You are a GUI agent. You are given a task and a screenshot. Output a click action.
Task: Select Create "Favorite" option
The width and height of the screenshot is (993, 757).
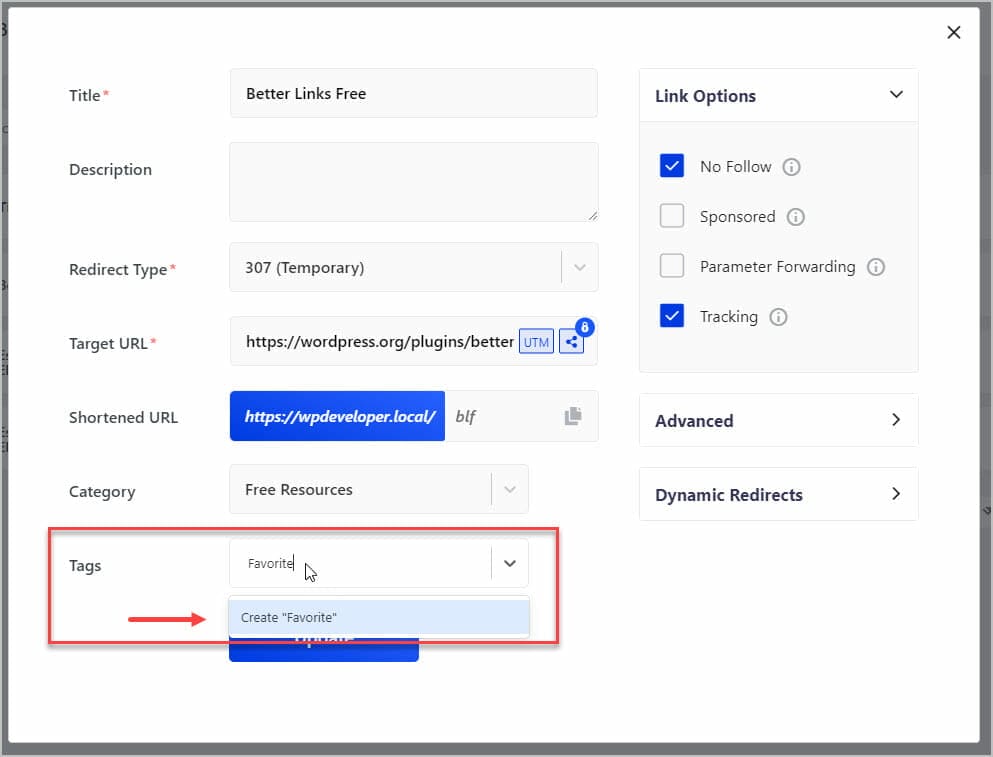point(379,618)
